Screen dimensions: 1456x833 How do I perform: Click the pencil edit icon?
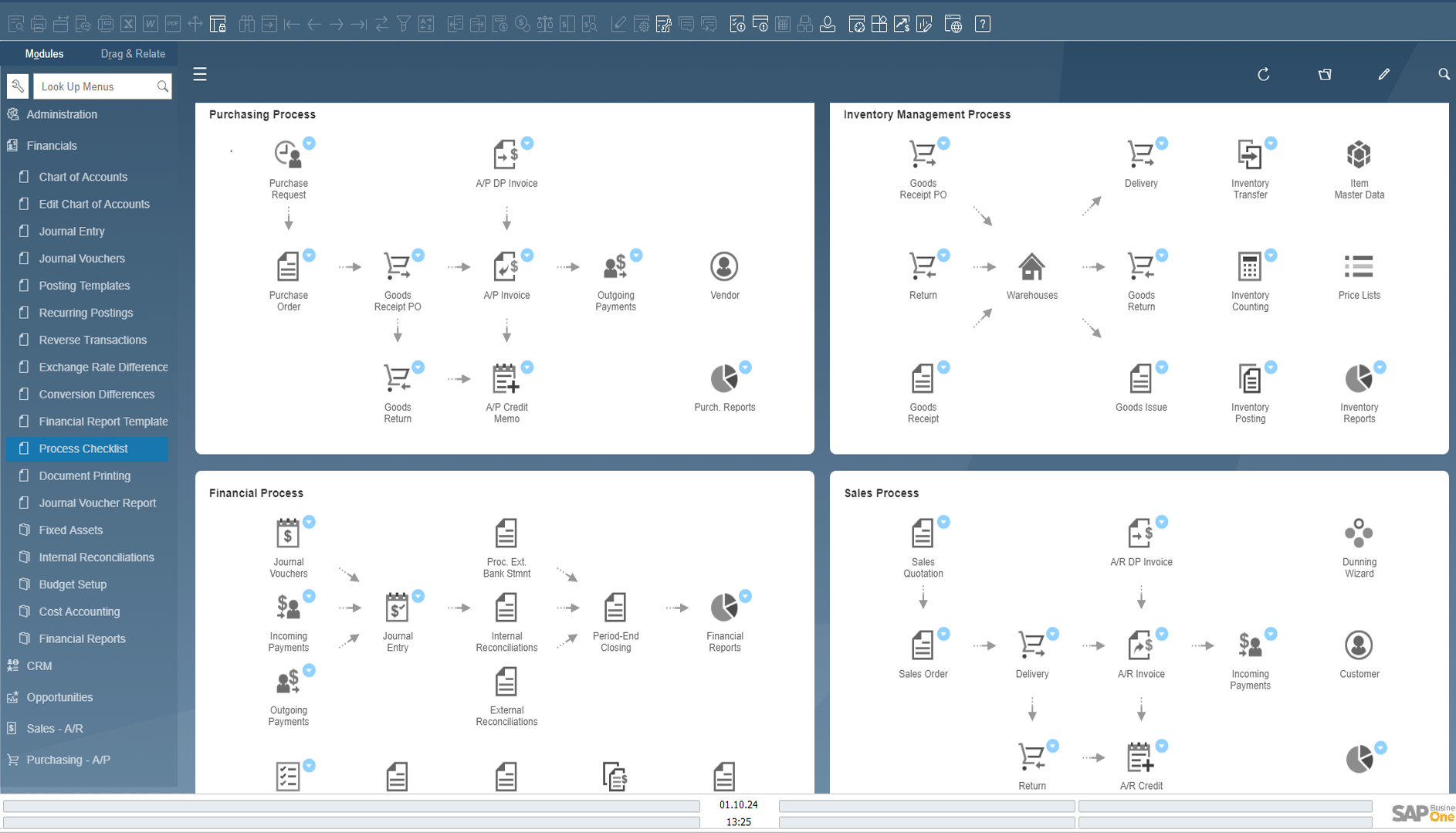(1383, 74)
